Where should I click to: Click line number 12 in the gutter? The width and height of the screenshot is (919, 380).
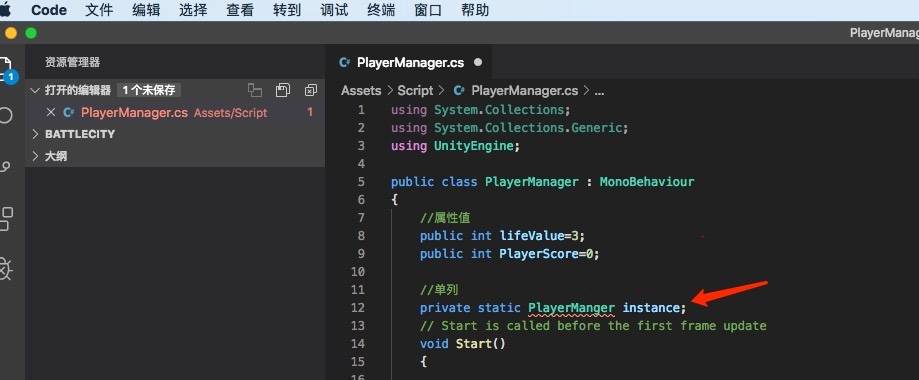358,308
